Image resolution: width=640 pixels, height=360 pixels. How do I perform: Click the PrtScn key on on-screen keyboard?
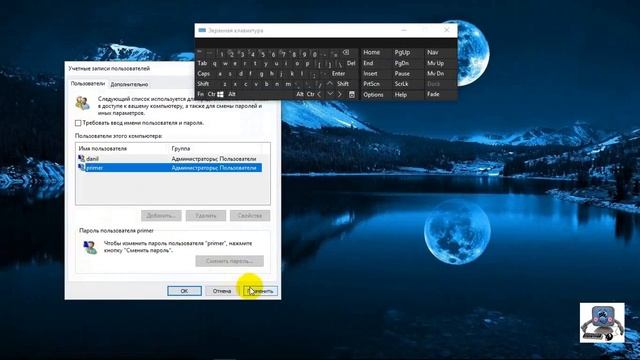[x=371, y=84]
